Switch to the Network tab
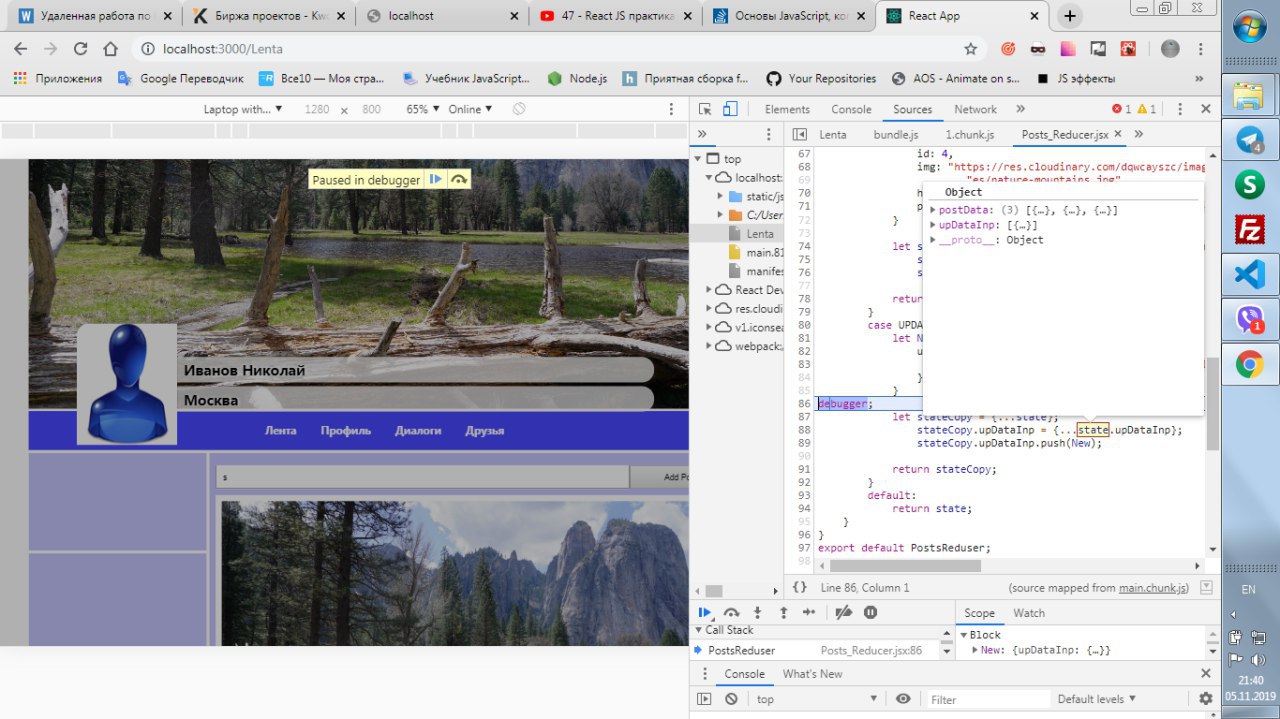 tap(975, 110)
